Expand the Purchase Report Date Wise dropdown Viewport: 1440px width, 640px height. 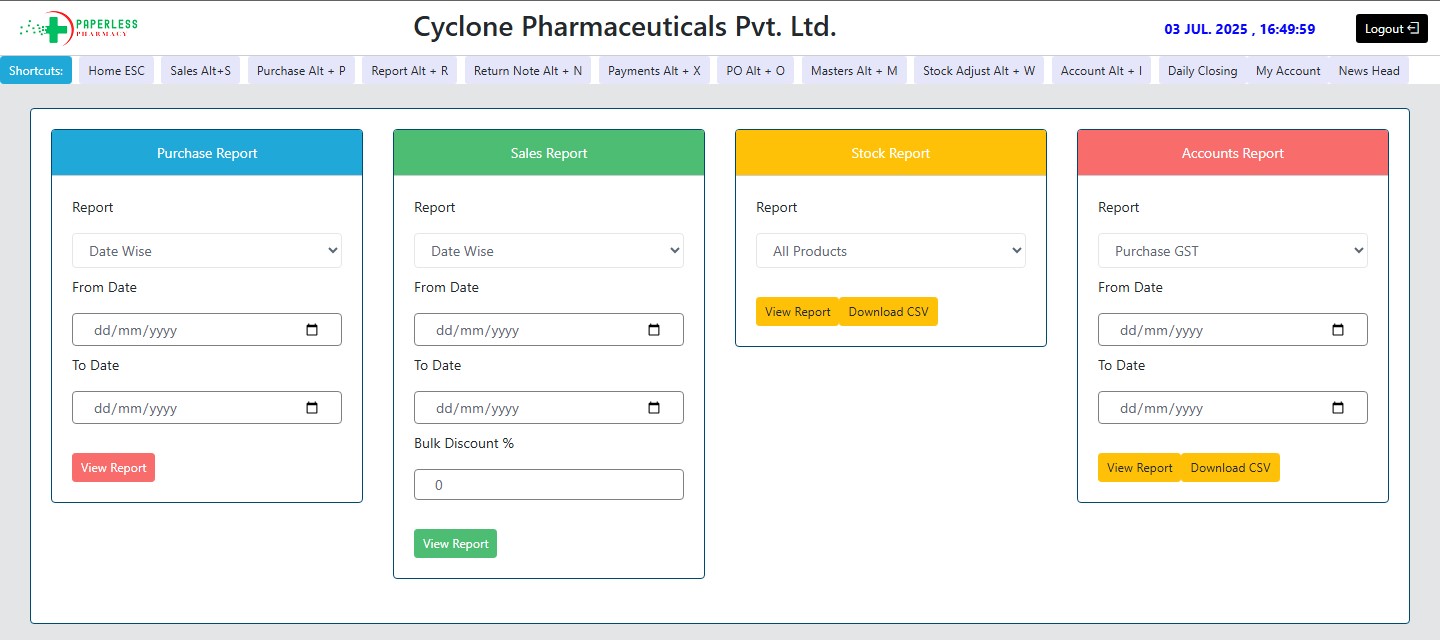click(x=207, y=251)
